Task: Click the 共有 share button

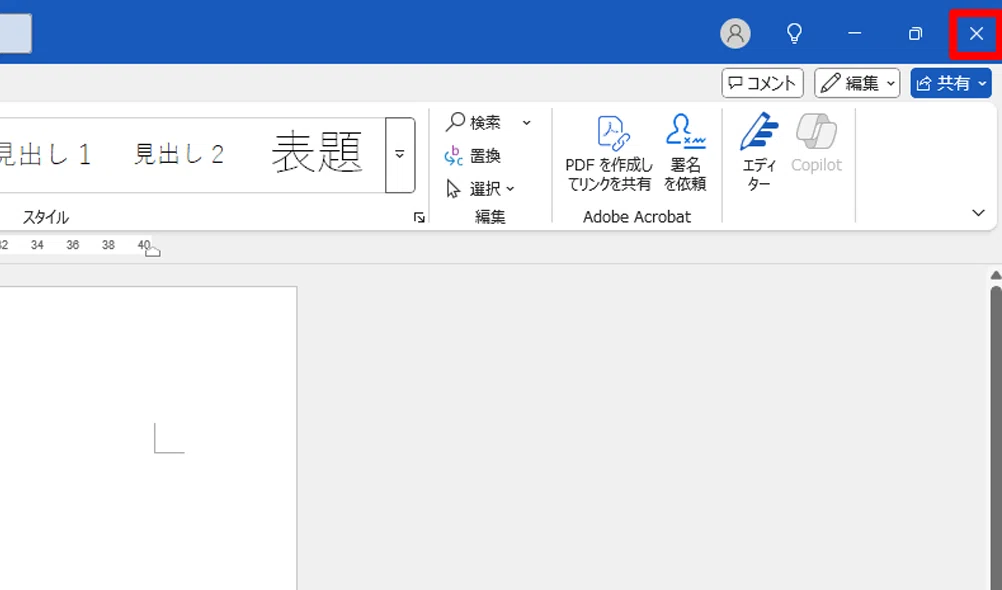Action: click(x=951, y=83)
